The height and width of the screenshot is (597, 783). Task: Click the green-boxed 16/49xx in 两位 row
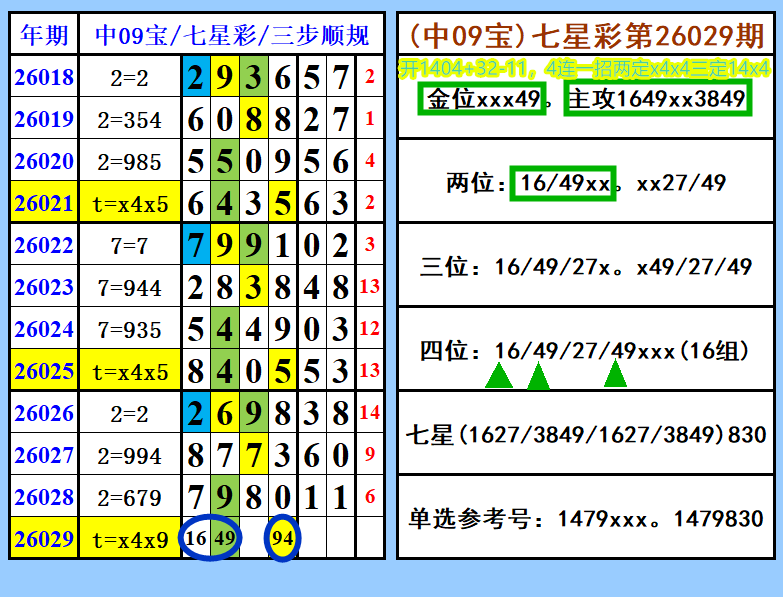click(x=561, y=183)
